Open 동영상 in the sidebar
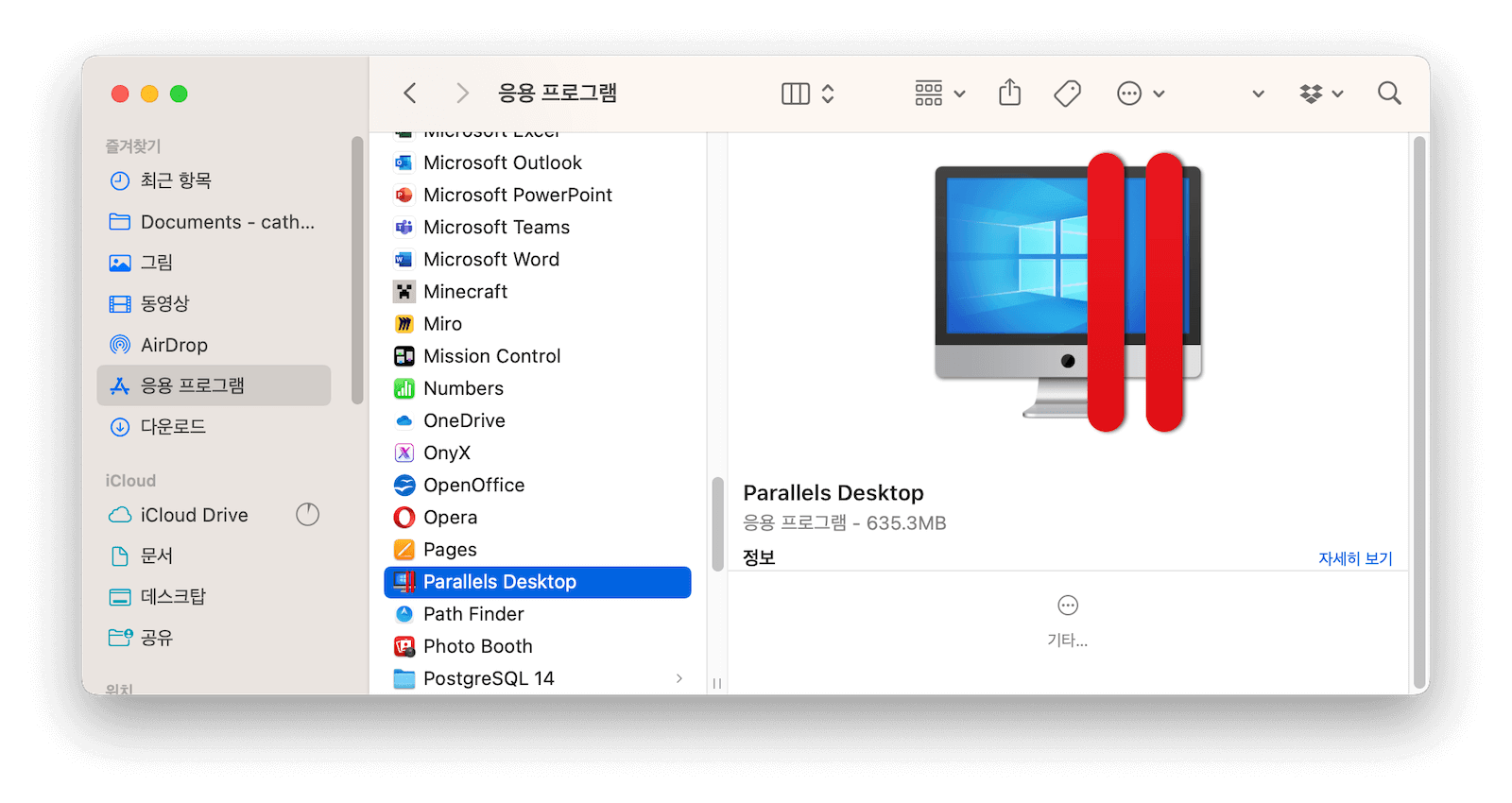Screen dimensions: 1512x803 pos(214,303)
